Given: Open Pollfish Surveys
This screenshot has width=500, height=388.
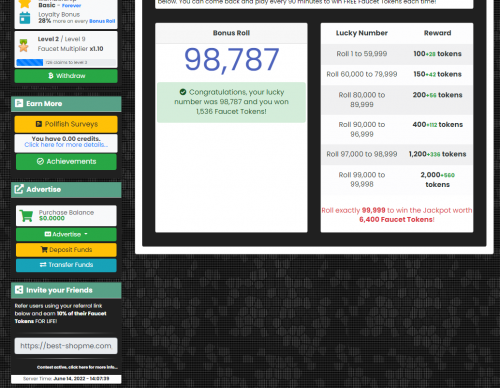Looking at the screenshot, I should click(x=66, y=124).
